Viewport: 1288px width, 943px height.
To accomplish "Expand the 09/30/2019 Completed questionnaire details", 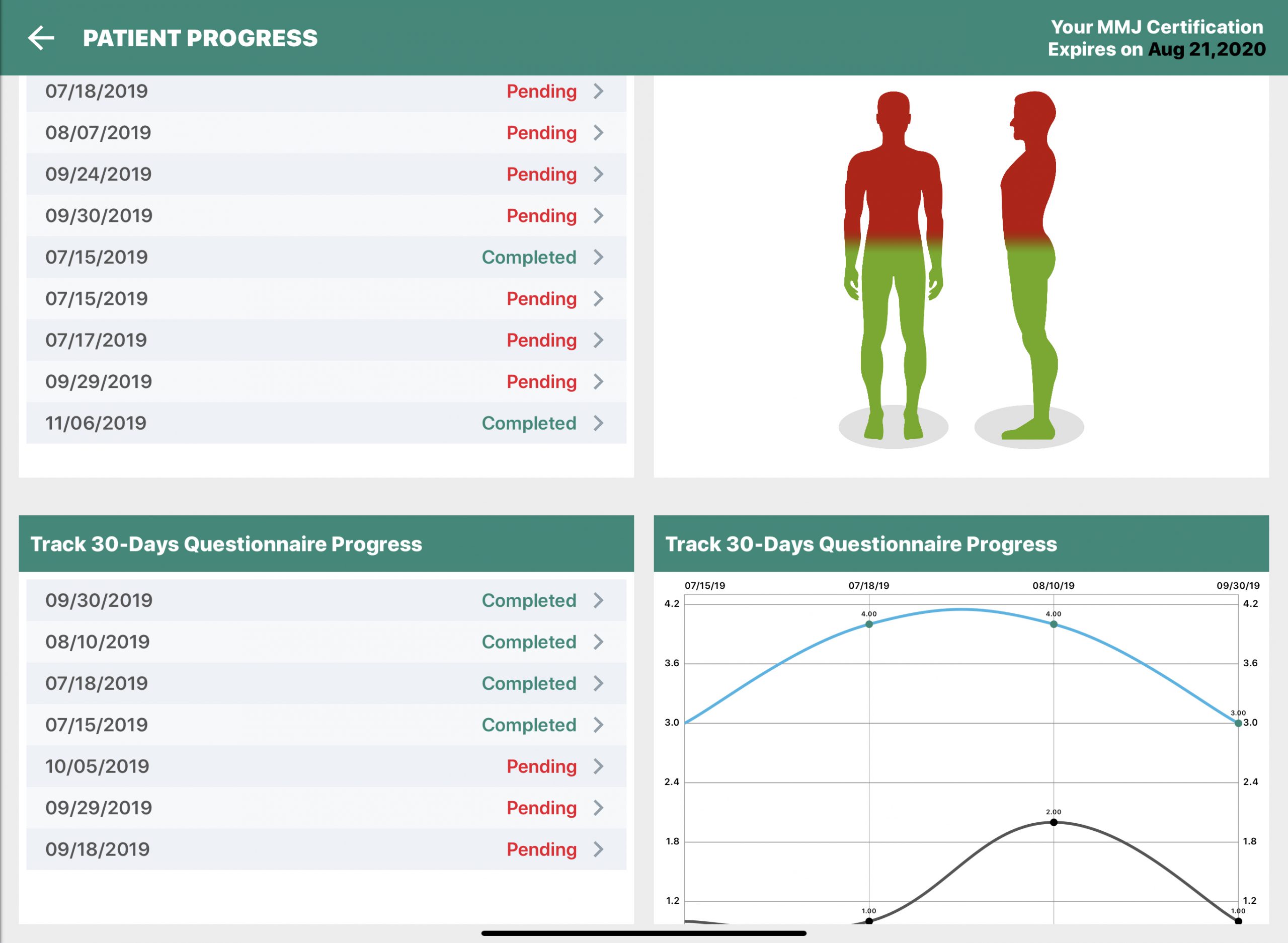I will pyautogui.click(x=529, y=600).
